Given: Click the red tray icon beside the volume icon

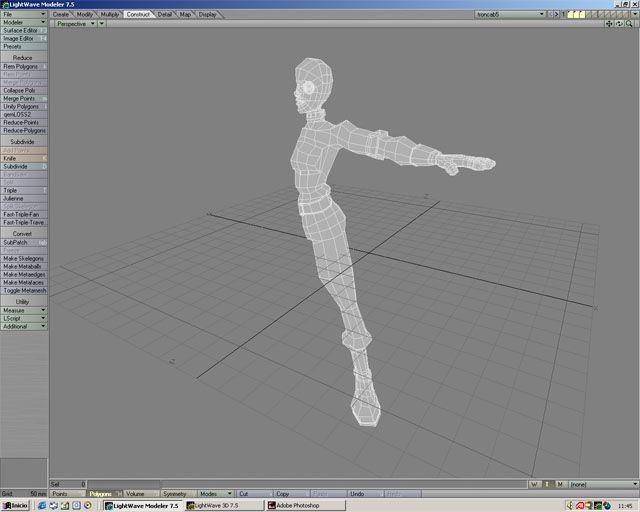Looking at the screenshot, I should [580, 505].
